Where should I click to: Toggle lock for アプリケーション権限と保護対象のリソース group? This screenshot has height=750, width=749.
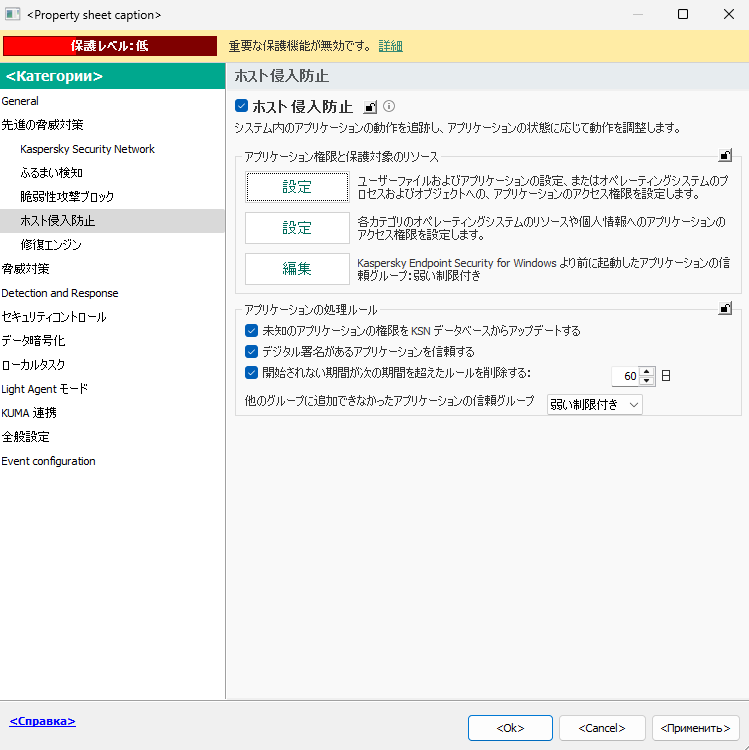click(725, 155)
